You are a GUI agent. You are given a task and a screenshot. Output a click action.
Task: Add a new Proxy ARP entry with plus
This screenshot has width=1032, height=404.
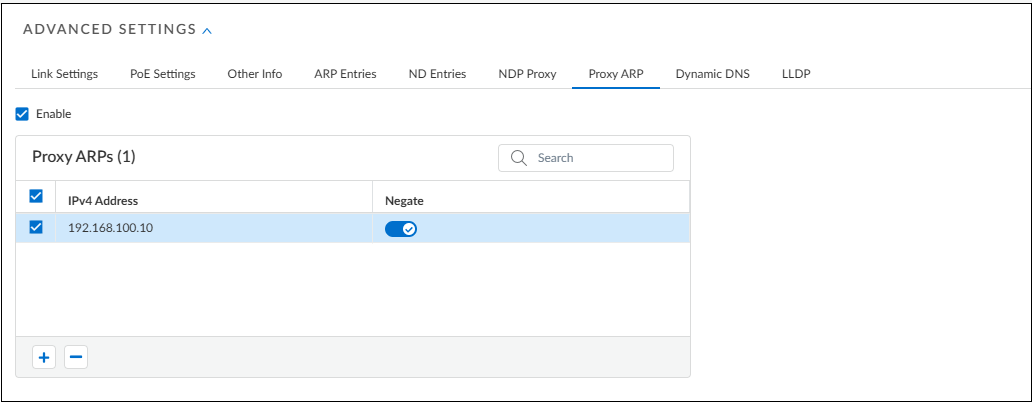(x=44, y=357)
